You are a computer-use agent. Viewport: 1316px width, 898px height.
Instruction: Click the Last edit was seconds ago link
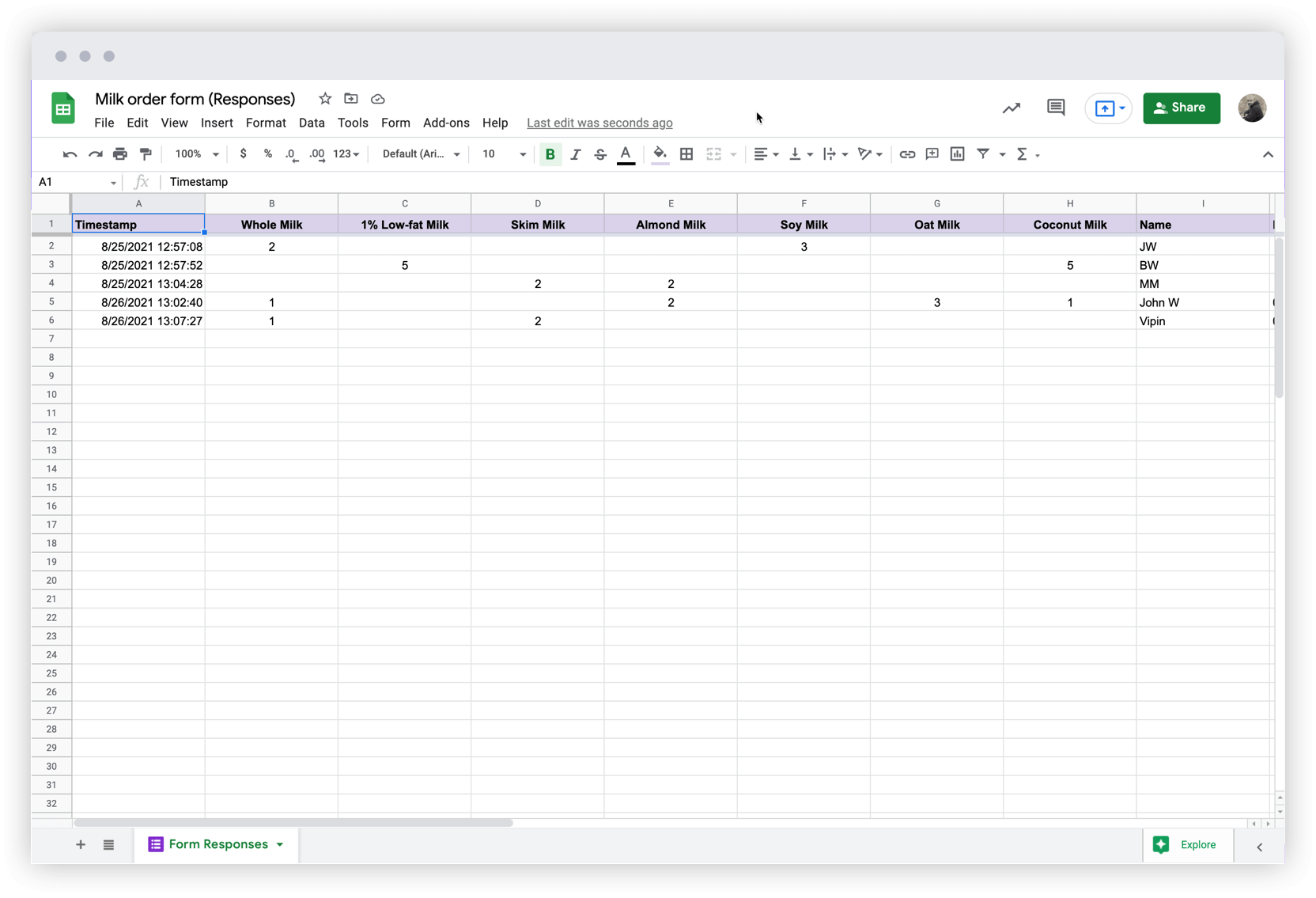599,123
